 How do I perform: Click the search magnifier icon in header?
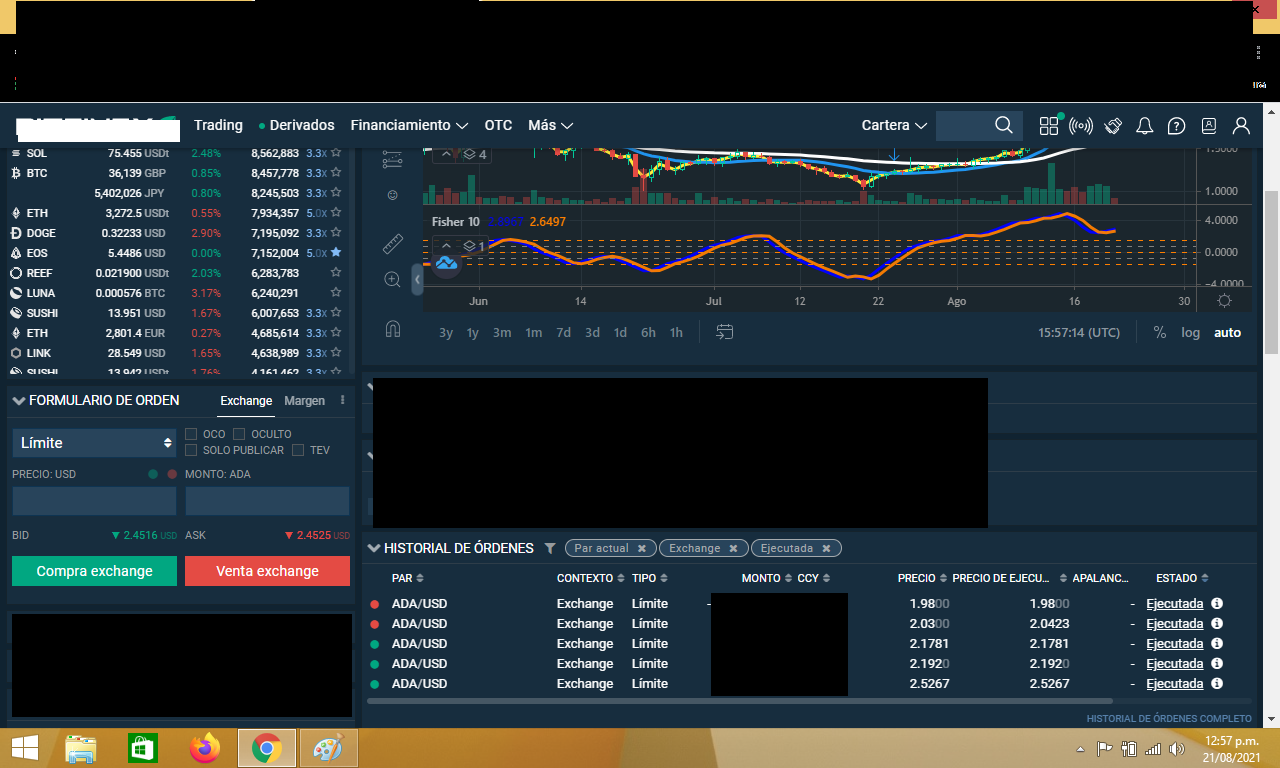pos(1004,125)
